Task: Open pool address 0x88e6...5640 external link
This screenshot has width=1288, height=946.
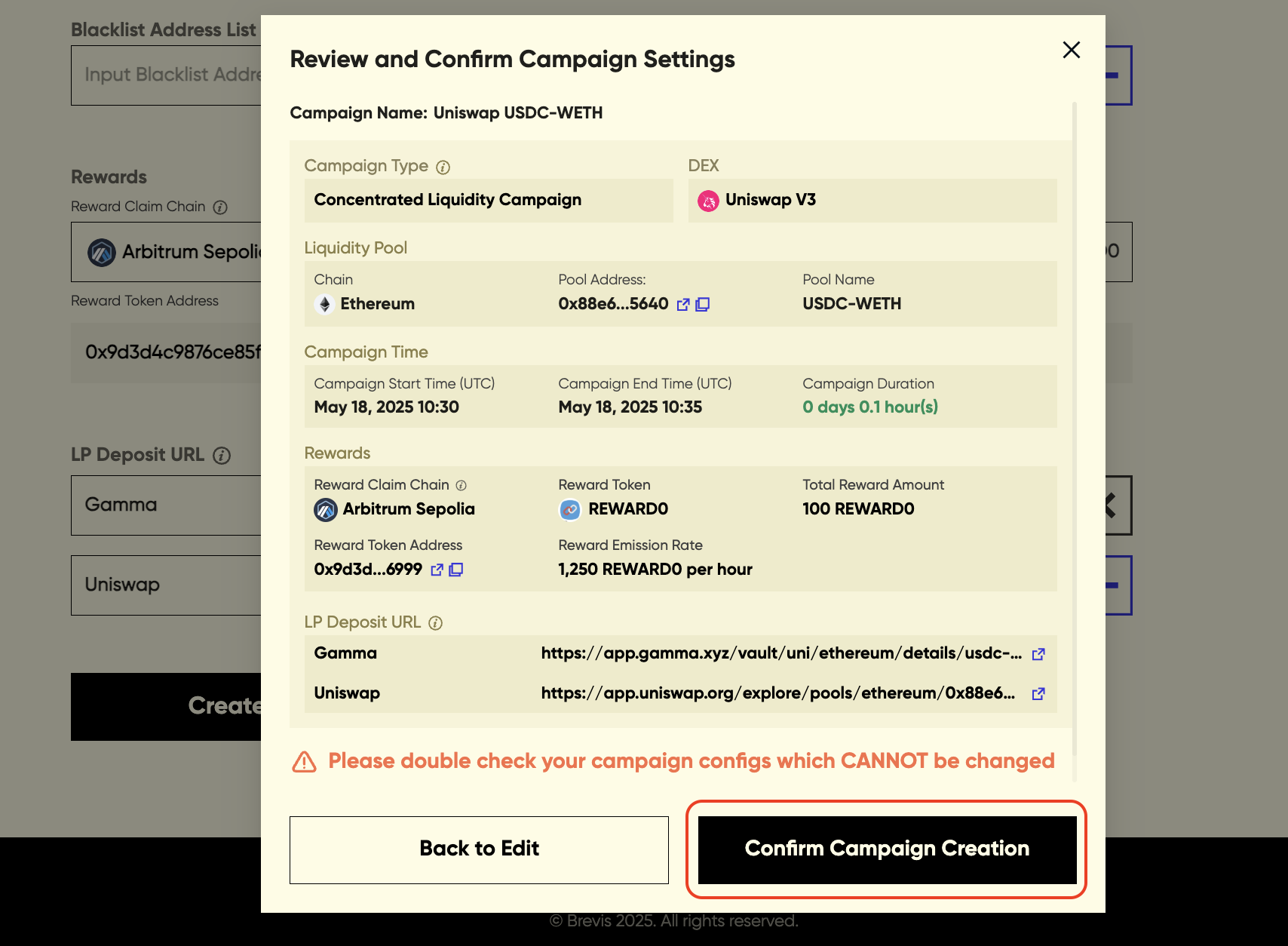Action: pos(683,305)
